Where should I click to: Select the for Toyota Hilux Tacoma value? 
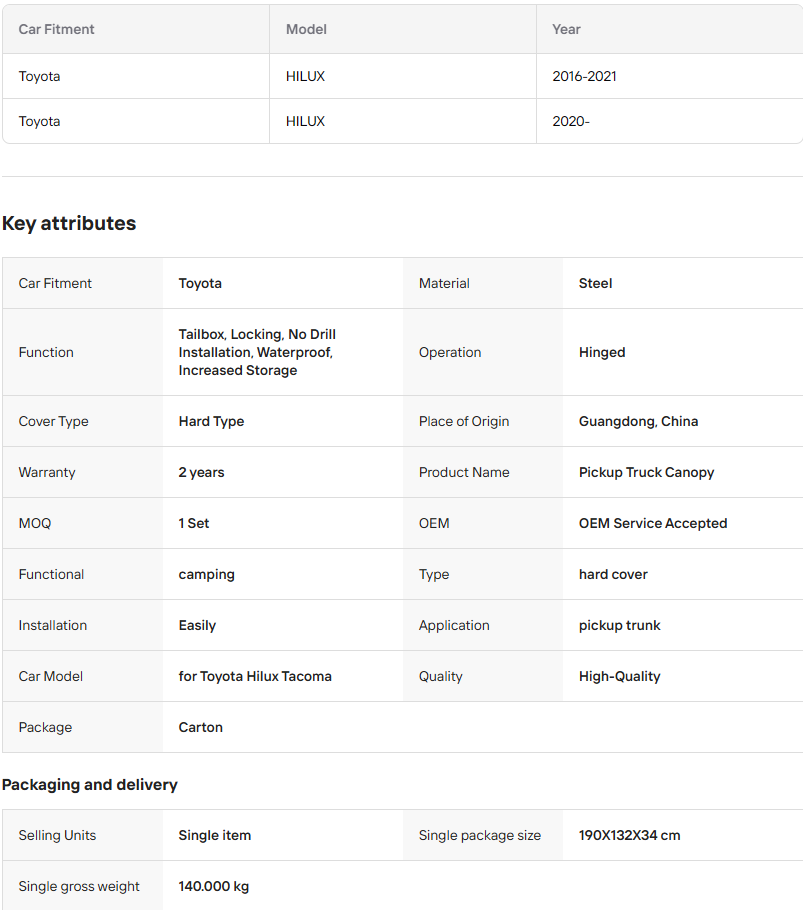pyautogui.click(x=255, y=676)
